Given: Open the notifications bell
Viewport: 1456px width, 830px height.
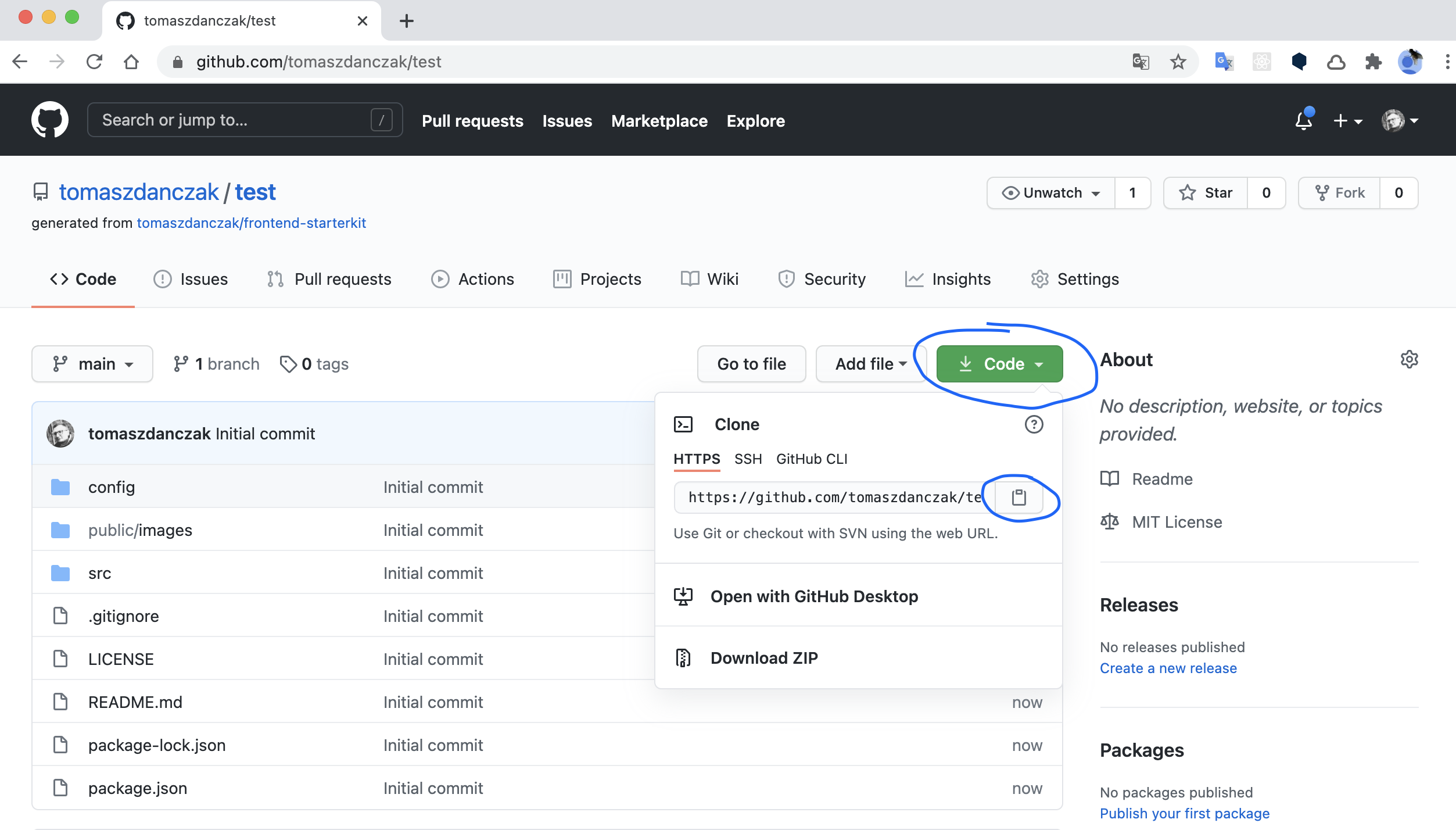Looking at the screenshot, I should [1304, 120].
